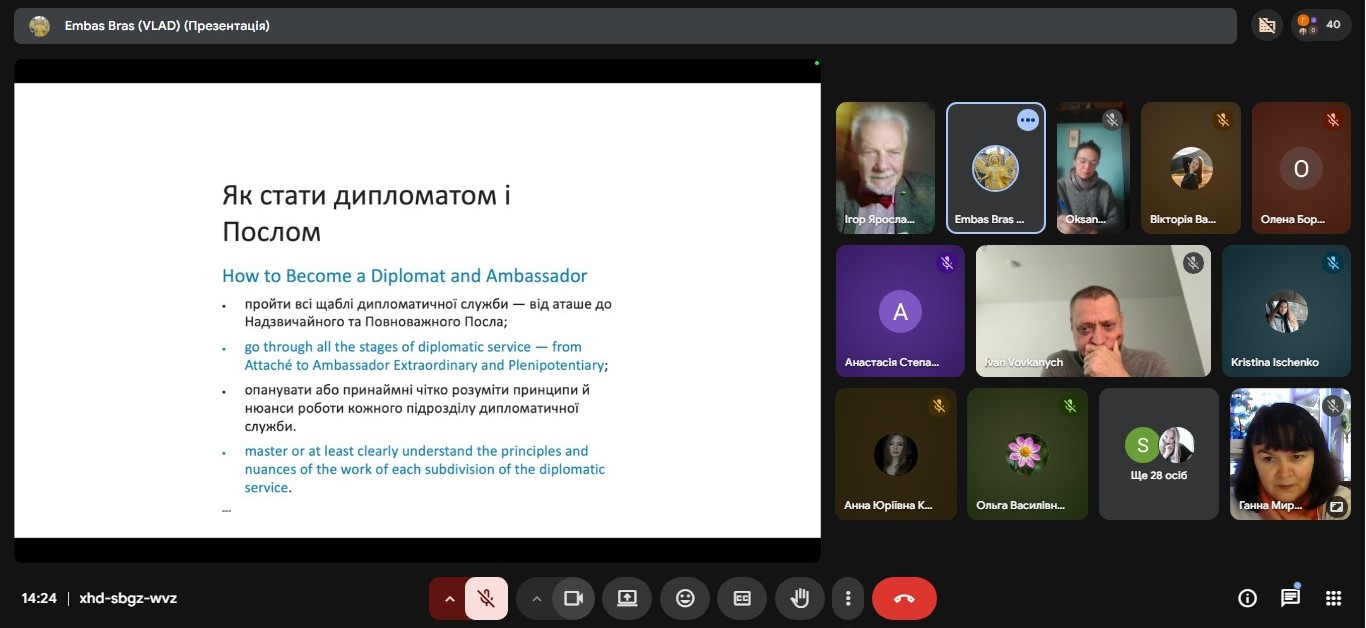Expand the audio settings arrow beside the microphone

(449, 598)
